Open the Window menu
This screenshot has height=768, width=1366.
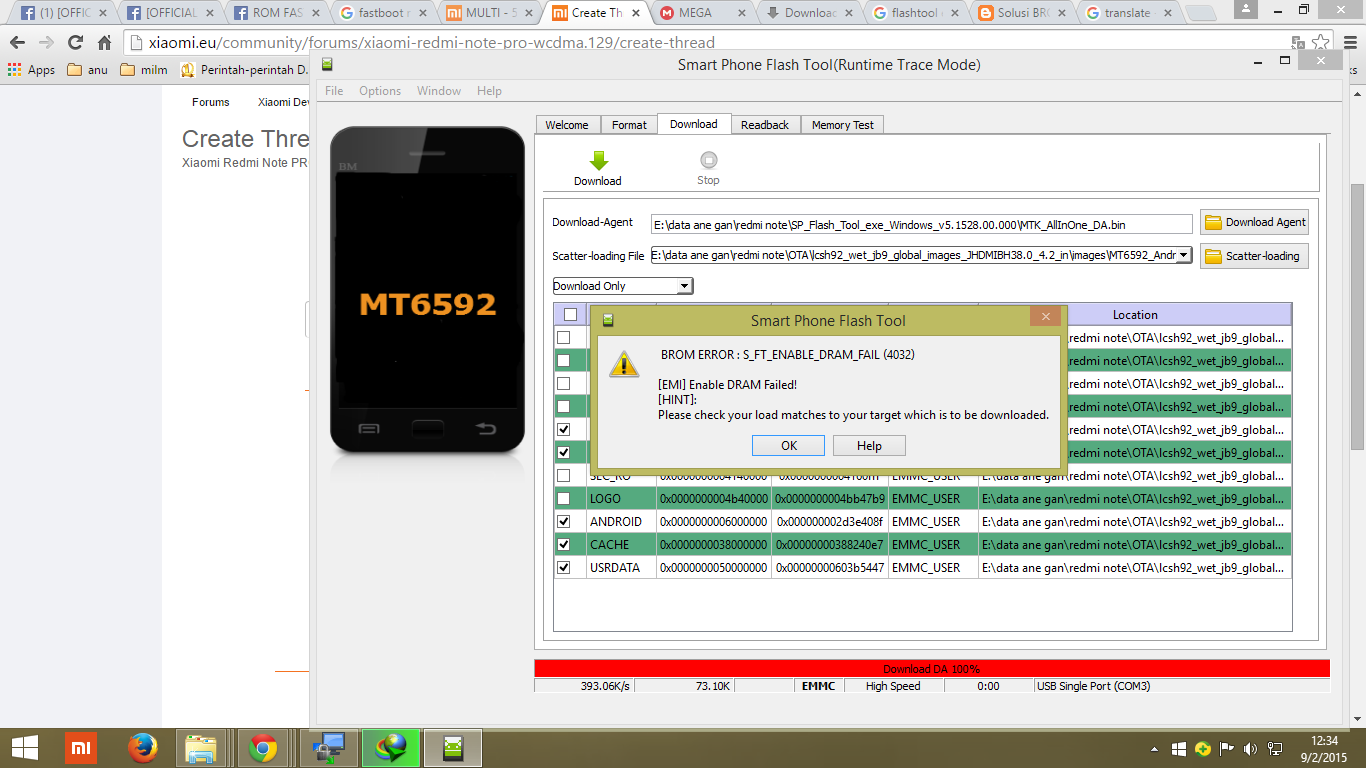[x=439, y=91]
